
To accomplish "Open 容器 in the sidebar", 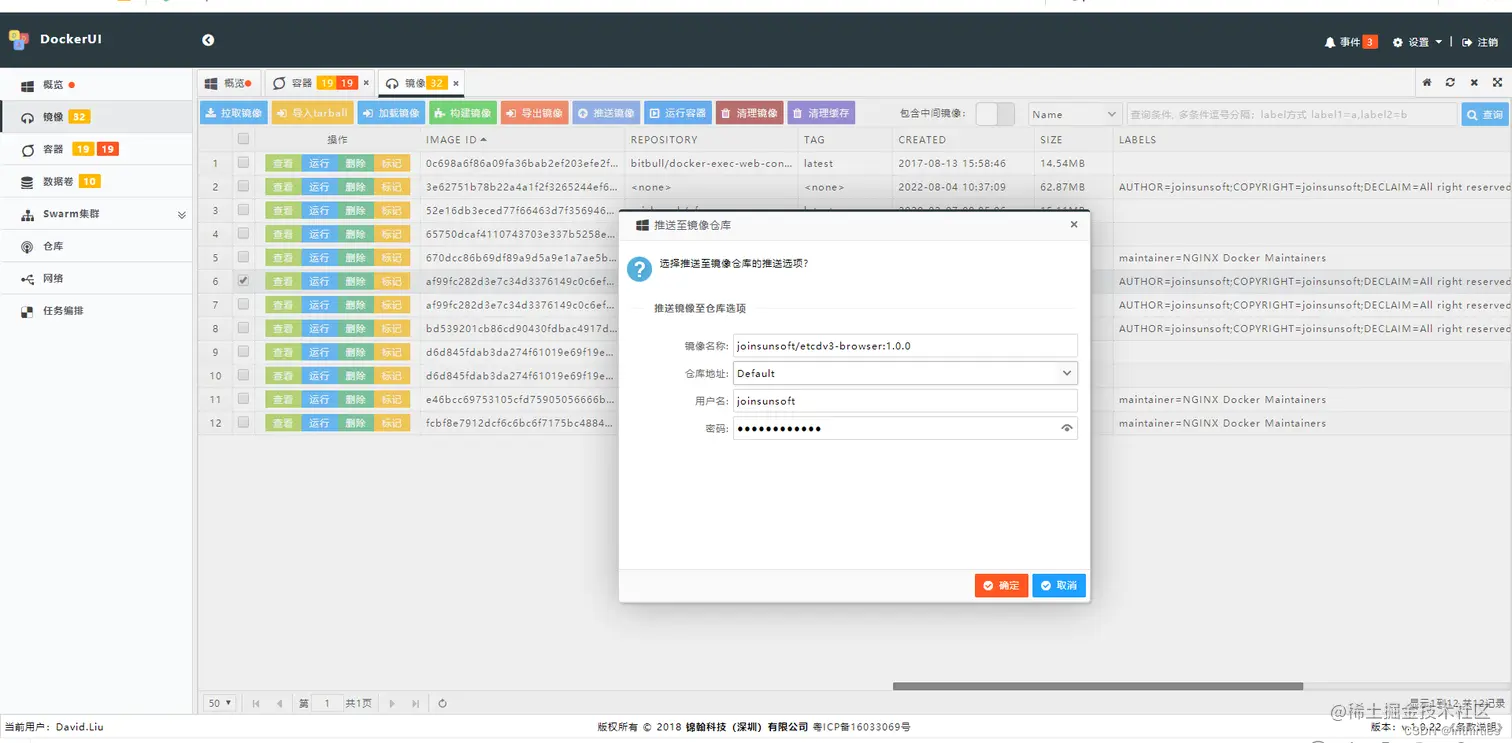I will [96, 149].
